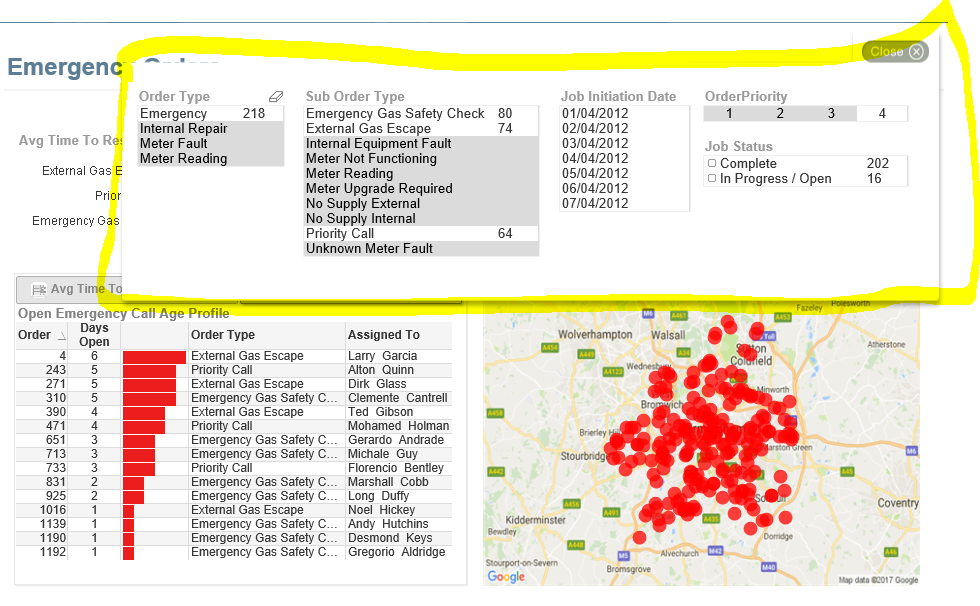The width and height of the screenshot is (980, 606).
Task: Select date 03/04/2012
Action: tap(624, 144)
